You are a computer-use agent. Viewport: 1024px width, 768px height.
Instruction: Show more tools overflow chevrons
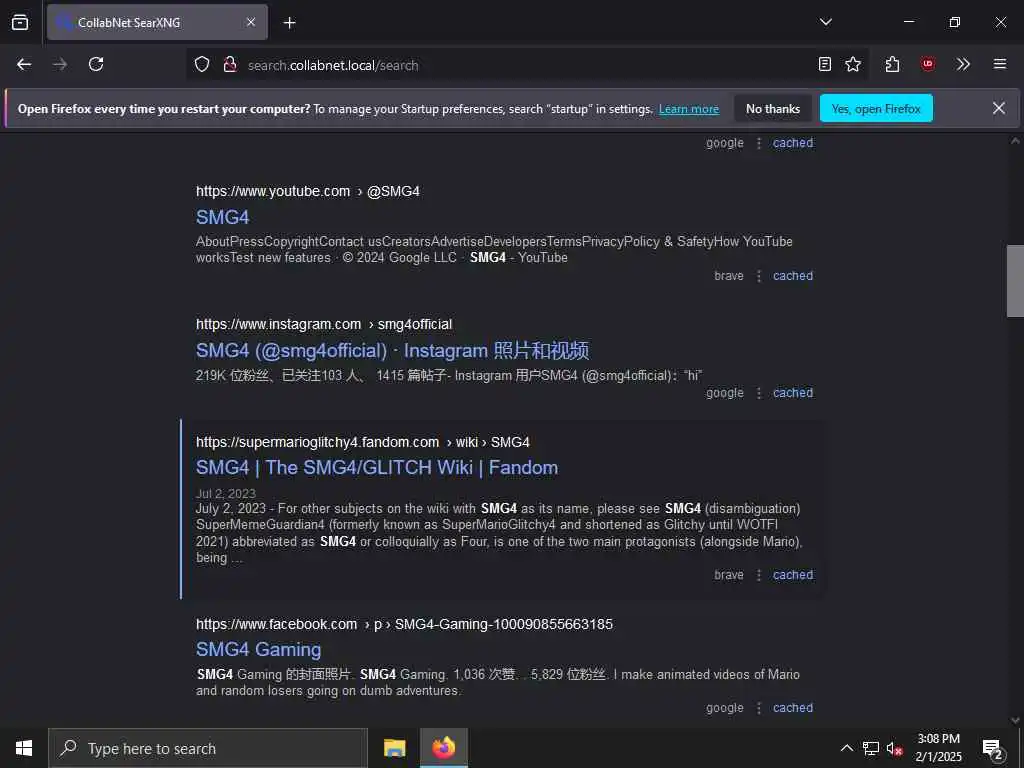coord(963,64)
